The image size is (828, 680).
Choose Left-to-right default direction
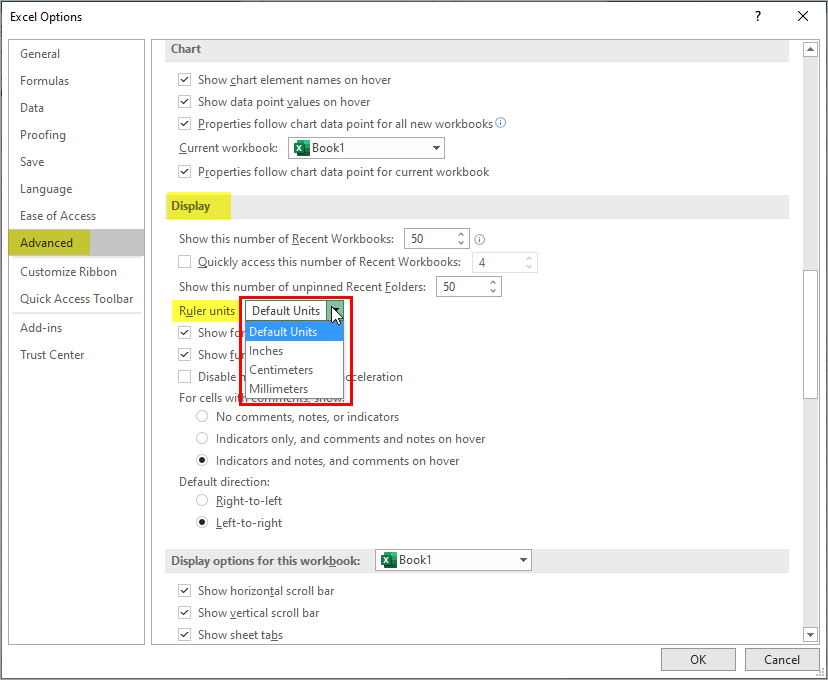pyautogui.click(x=202, y=523)
